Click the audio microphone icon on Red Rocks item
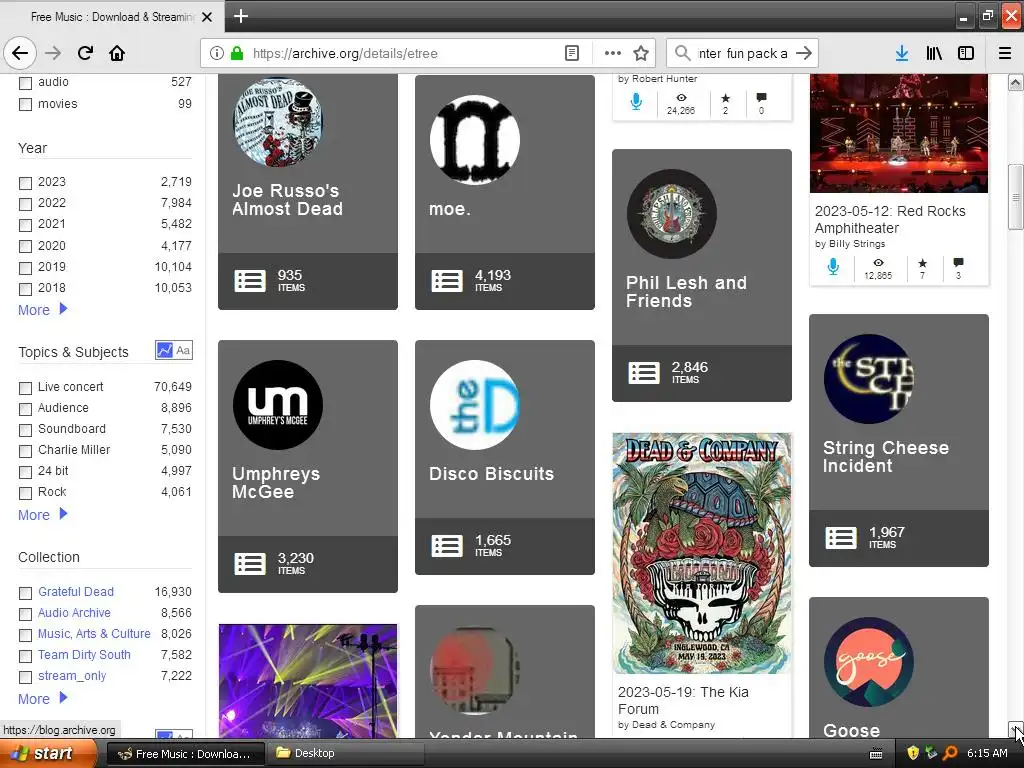Viewport: 1024px width, 768px height. click(833, 266)
